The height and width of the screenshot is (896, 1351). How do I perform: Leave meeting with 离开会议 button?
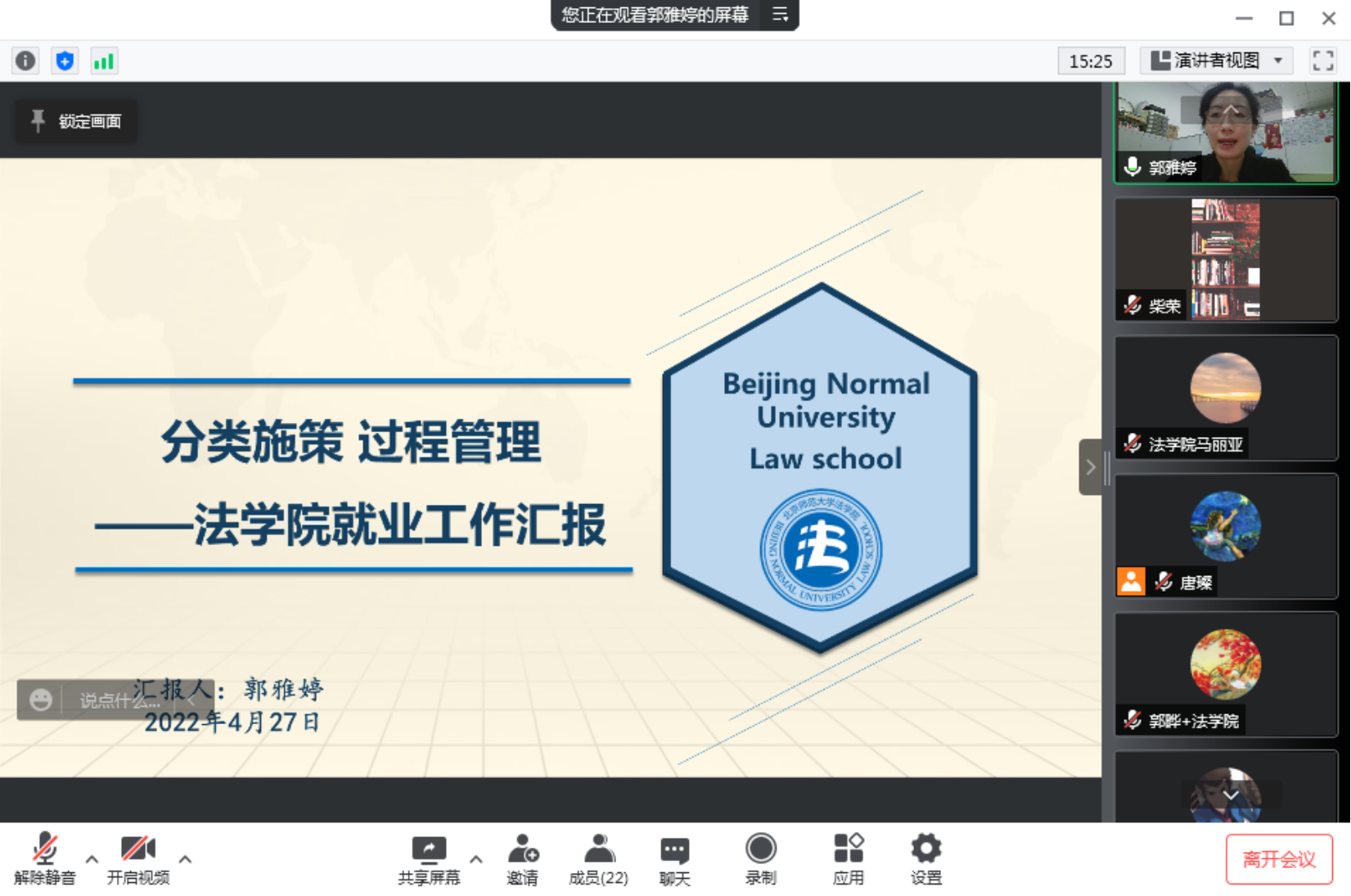pyautogui.click(x=1278, y=859)
